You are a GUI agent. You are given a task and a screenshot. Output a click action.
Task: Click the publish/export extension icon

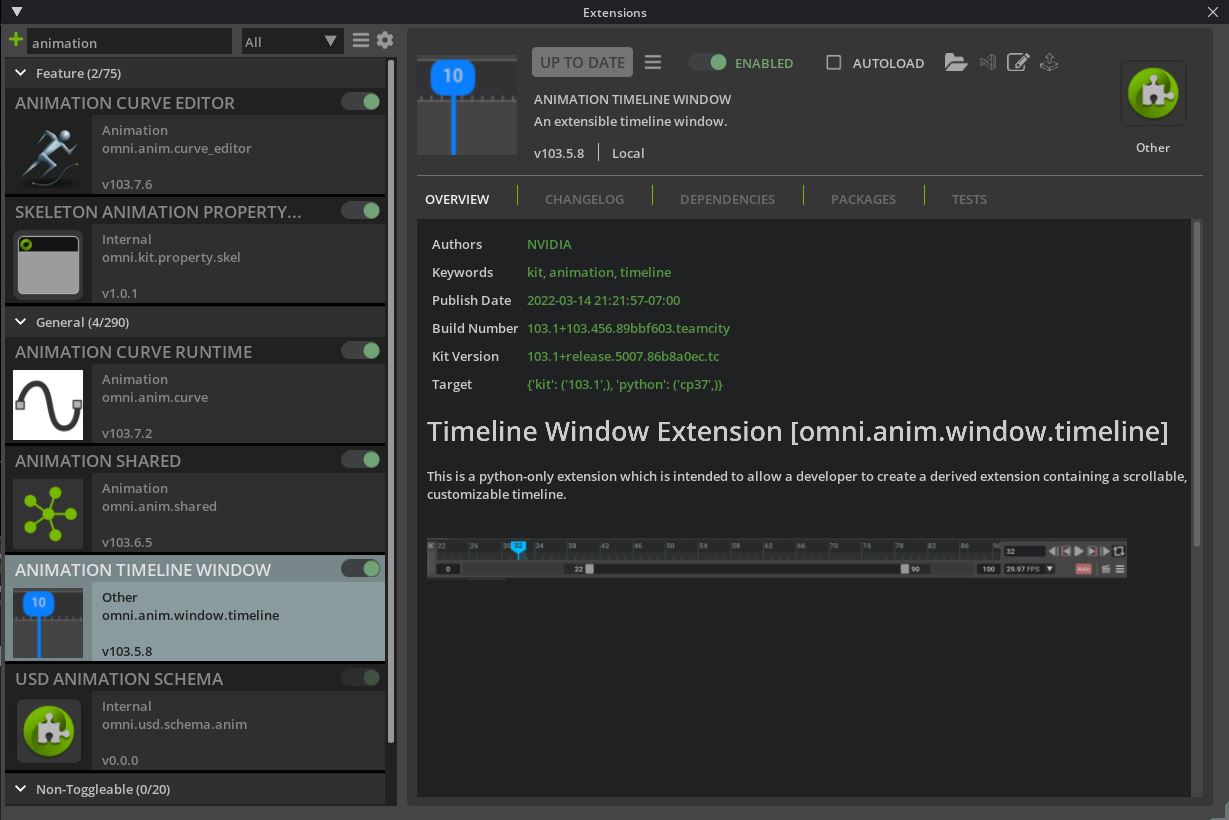1049,62
